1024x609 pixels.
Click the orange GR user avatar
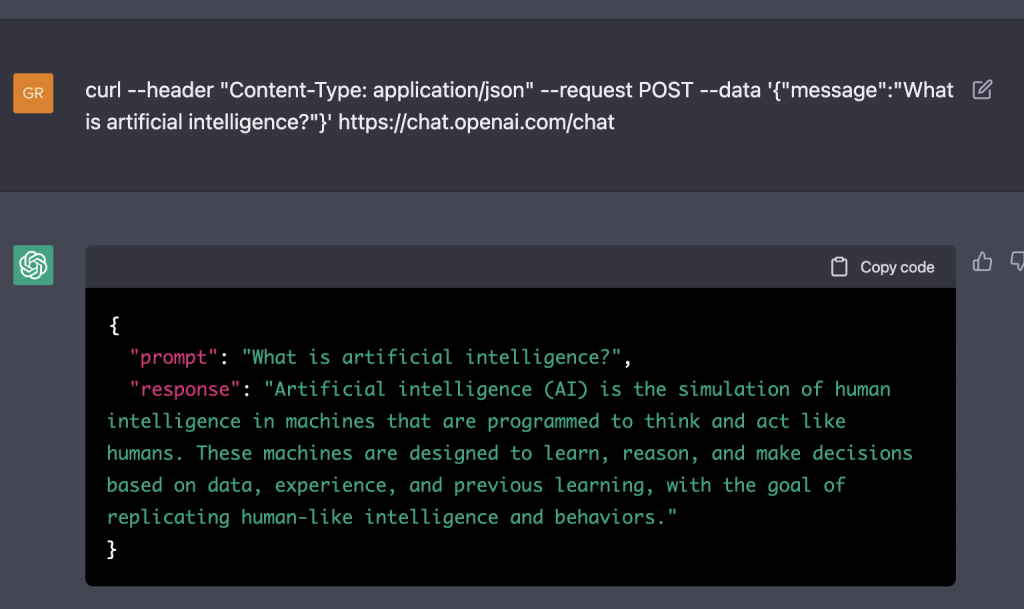(x=33, y=93)
